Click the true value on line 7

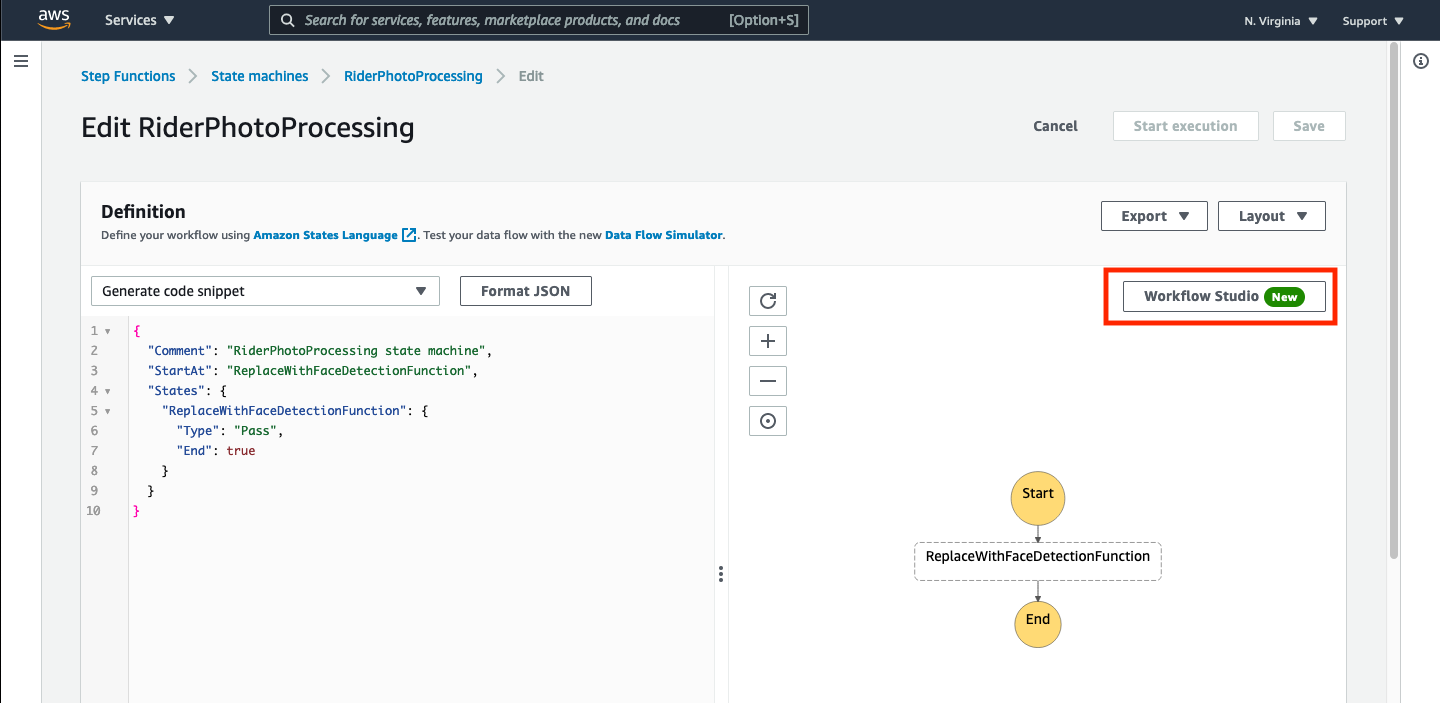tap(241, 451)
